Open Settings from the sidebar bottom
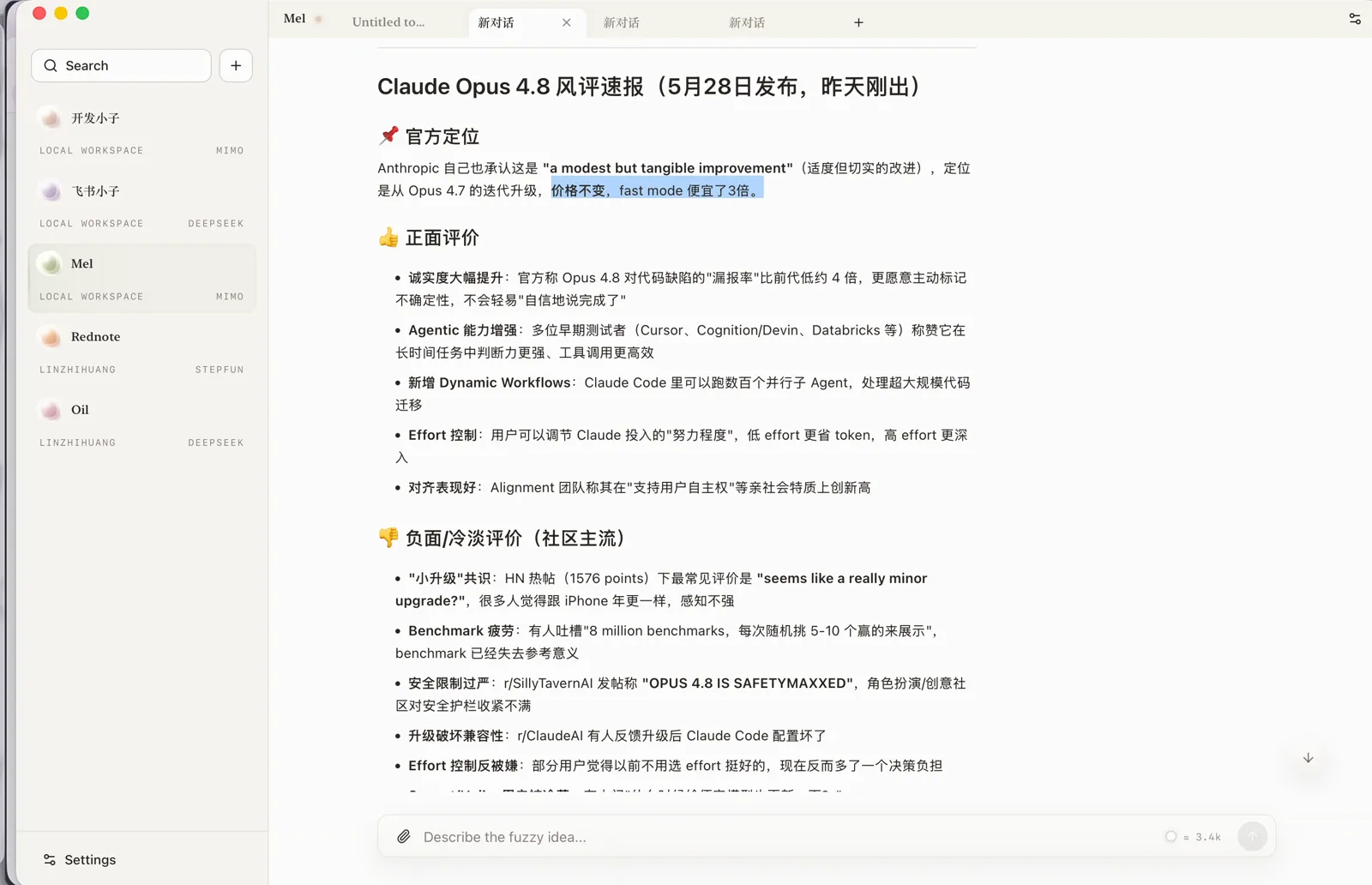 (79, 859)
